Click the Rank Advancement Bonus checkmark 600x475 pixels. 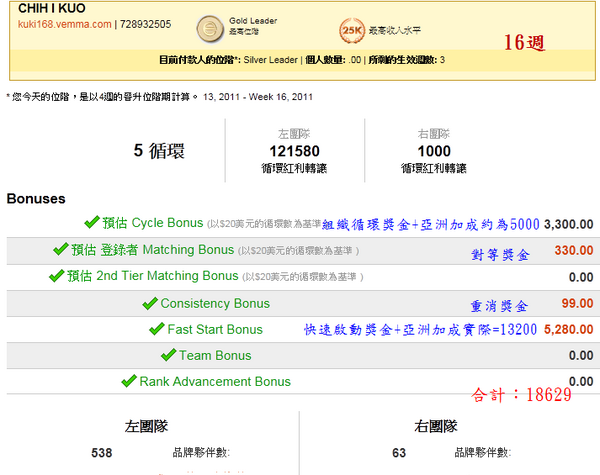click(x=129, y=381)
